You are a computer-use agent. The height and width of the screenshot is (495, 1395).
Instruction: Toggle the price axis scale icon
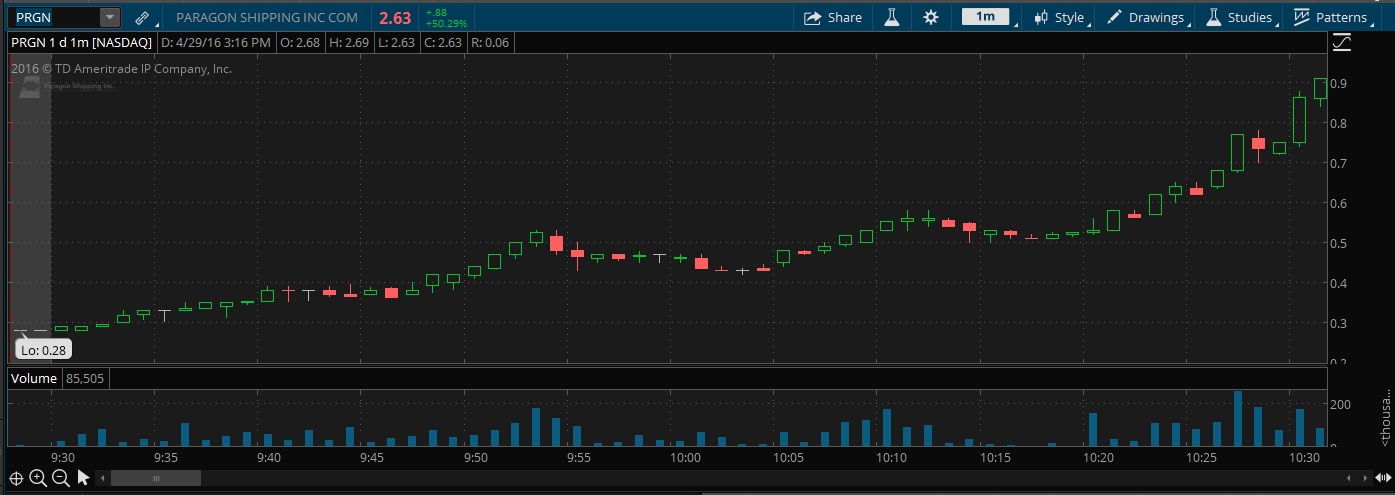1341,42
